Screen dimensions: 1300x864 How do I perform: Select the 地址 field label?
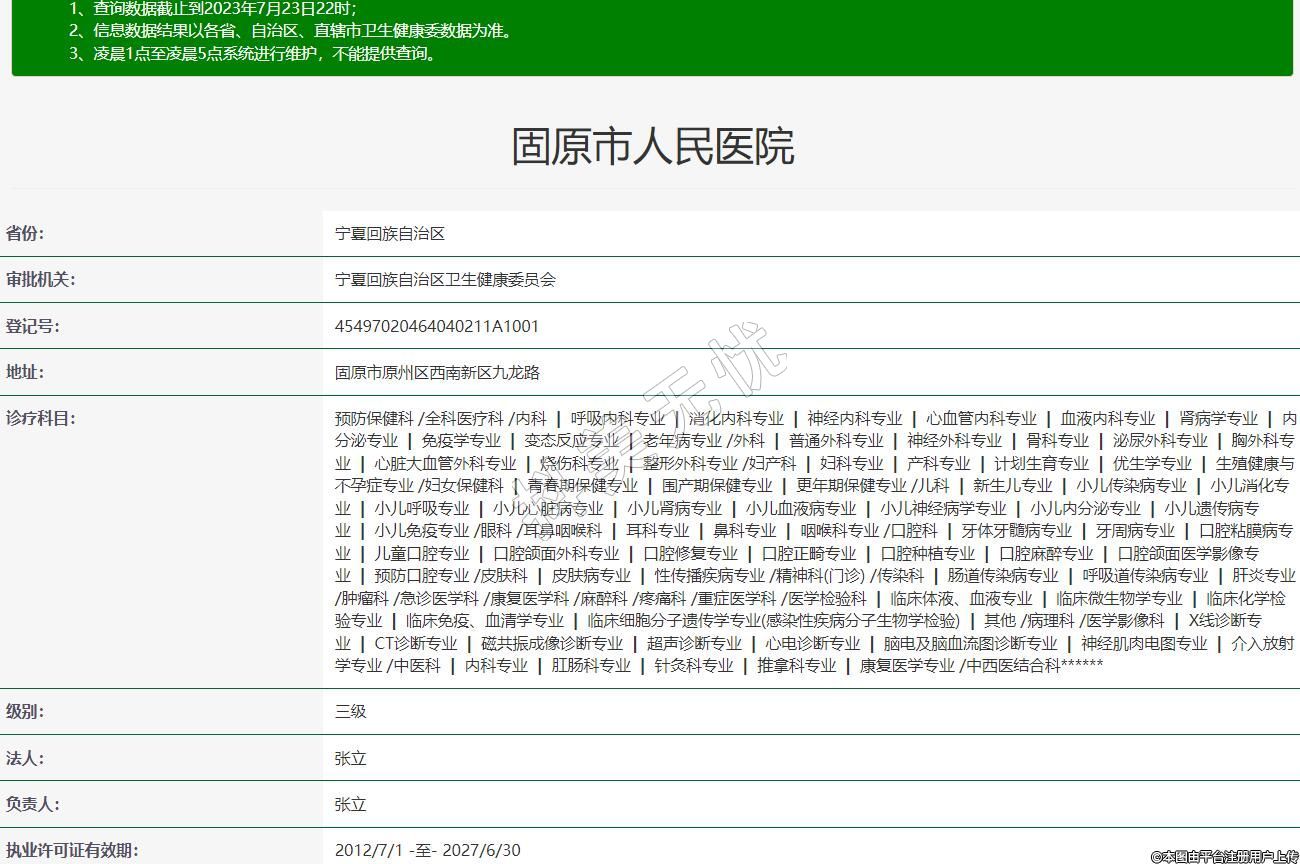(x=25, y=372)
